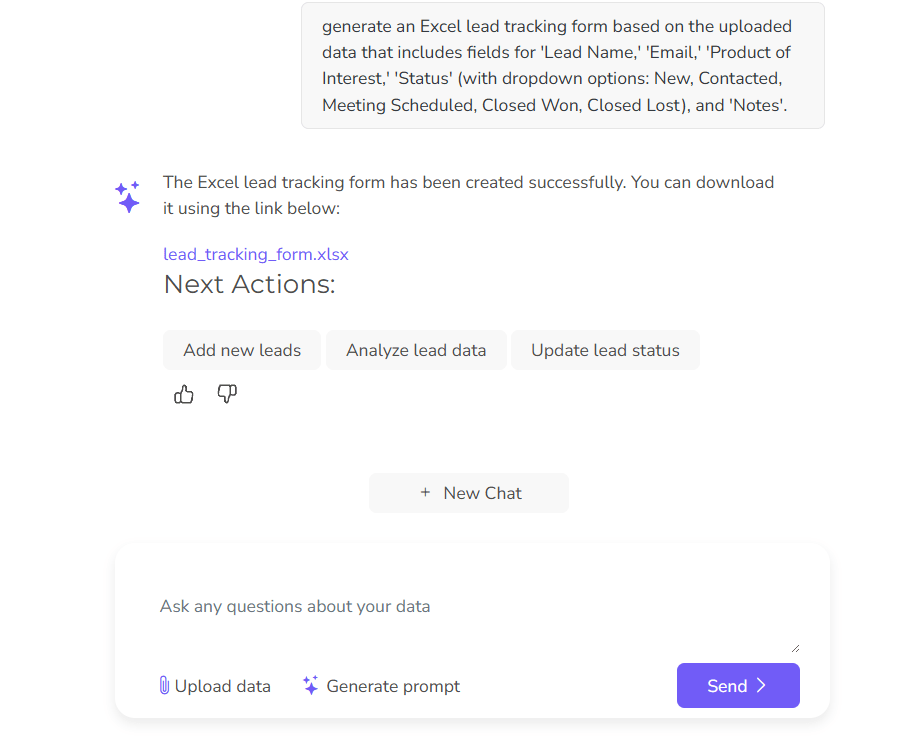Click the Next Actions heading

click(x=249, y=284)
